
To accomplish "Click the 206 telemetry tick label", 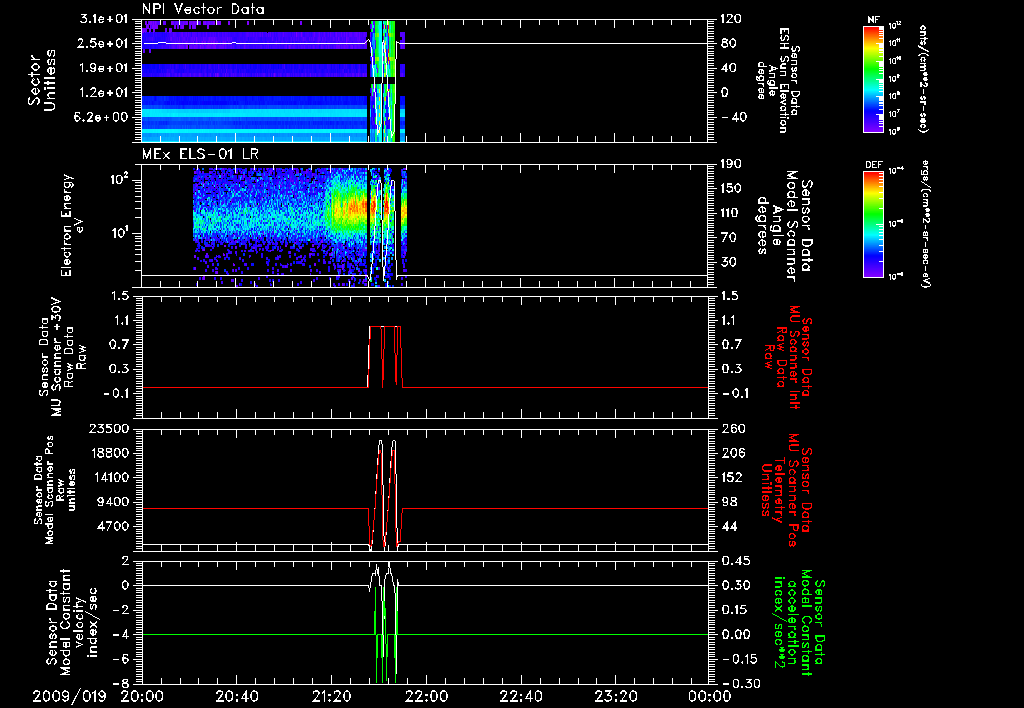I will (731, 453).
